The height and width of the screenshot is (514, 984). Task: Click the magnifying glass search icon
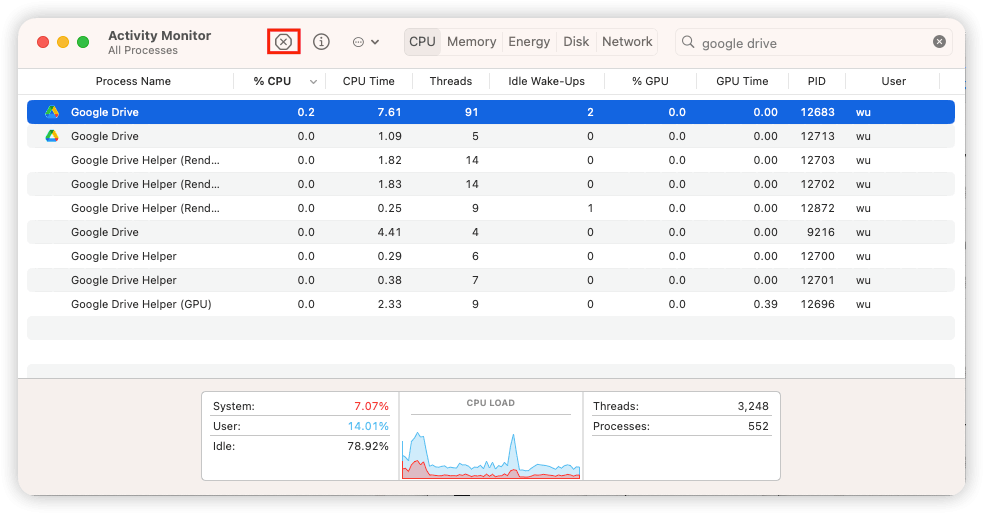(x=688, y=42)
